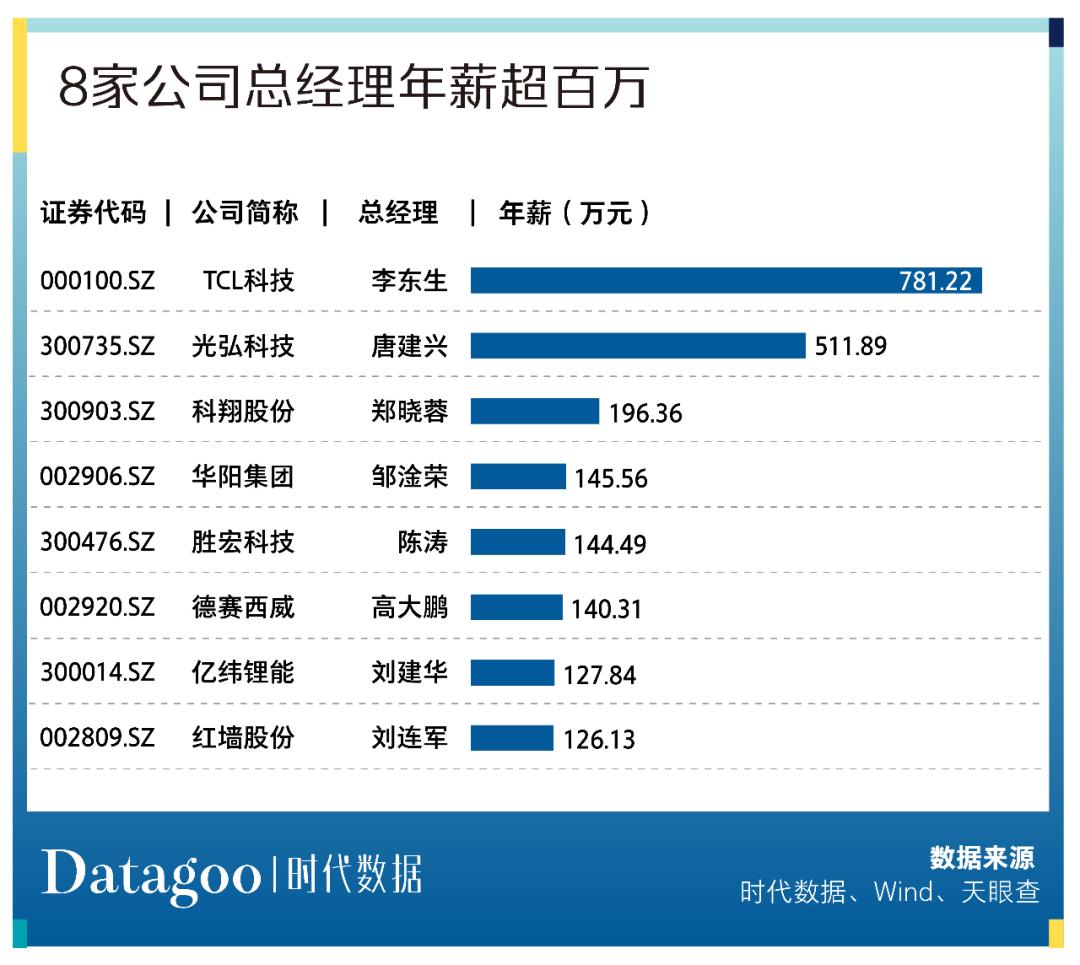Click the value 511.89
Screen dimensions: 1080x965
(x=851, y=346)
